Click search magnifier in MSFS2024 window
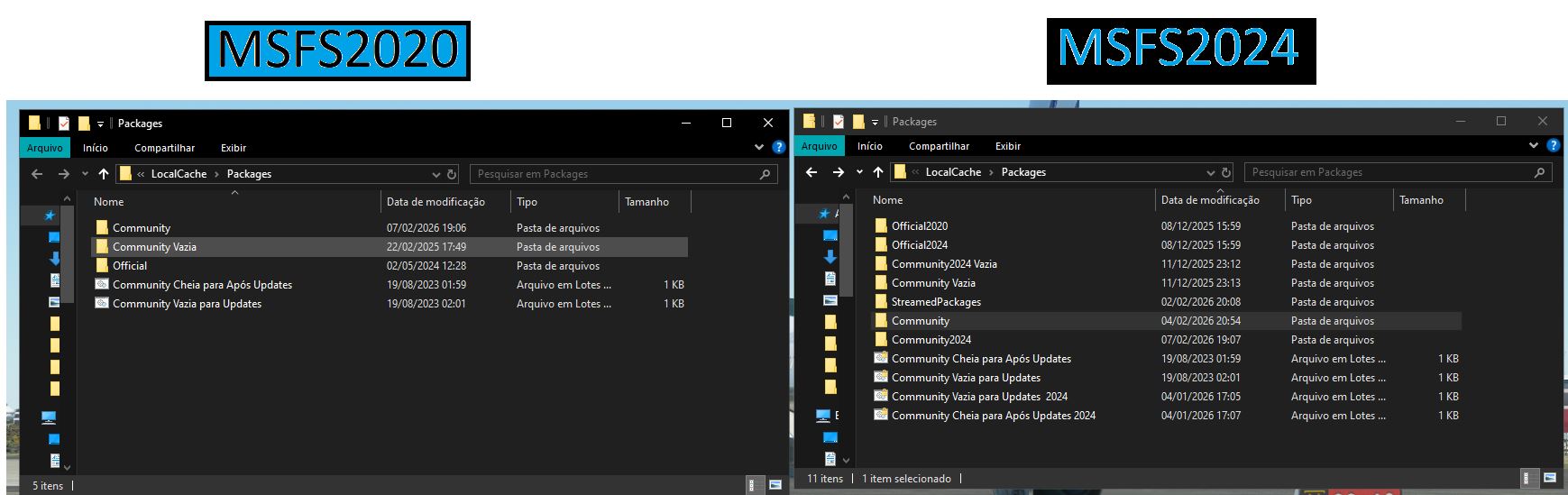 pos(1540,172)
